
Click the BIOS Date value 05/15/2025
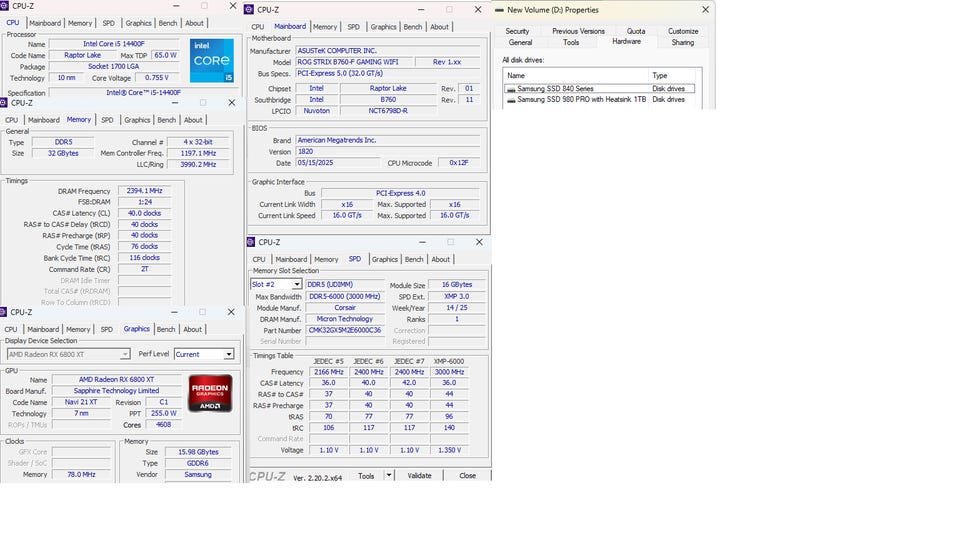(338, 163)
